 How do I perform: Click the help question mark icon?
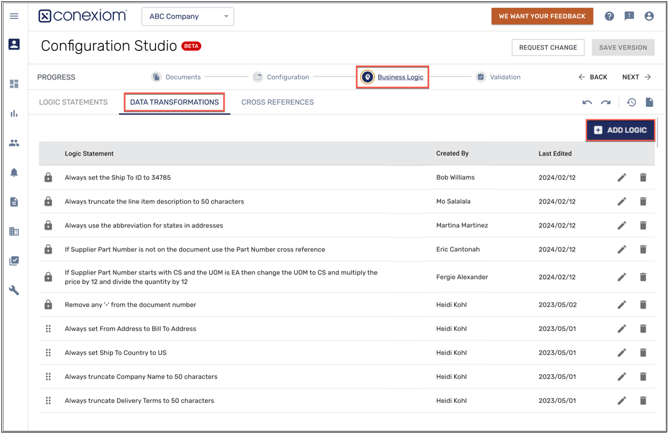(x=609, y=16)
